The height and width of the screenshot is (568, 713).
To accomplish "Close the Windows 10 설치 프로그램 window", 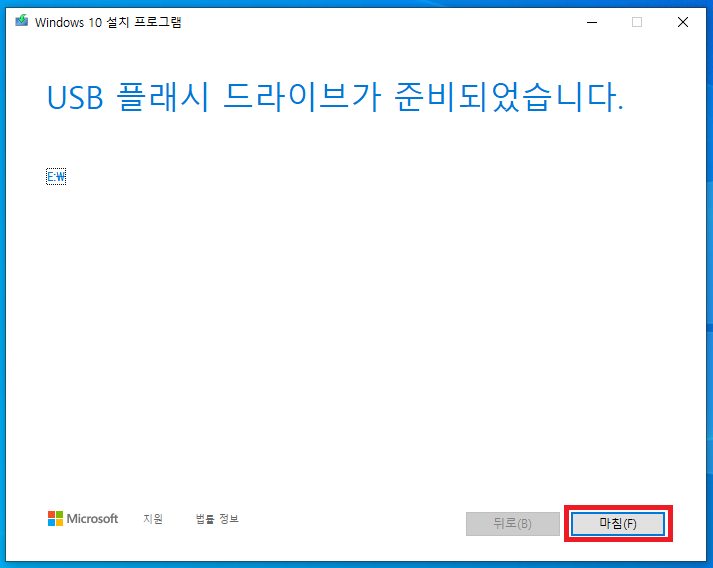I will [x=683, y=22].
